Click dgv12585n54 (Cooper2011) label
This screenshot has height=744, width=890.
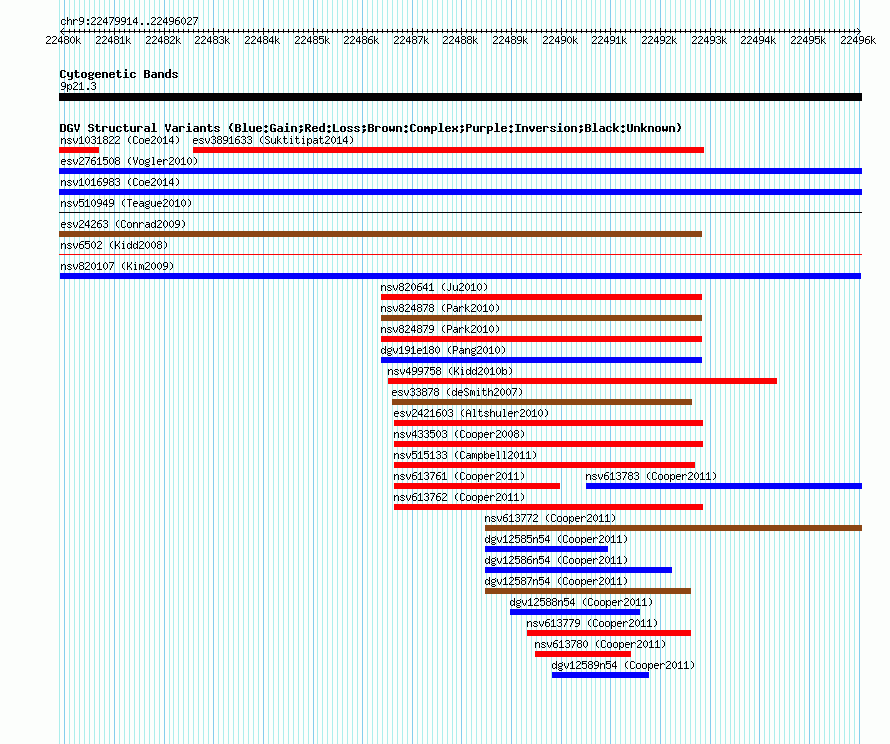click(x=556, y=539)
